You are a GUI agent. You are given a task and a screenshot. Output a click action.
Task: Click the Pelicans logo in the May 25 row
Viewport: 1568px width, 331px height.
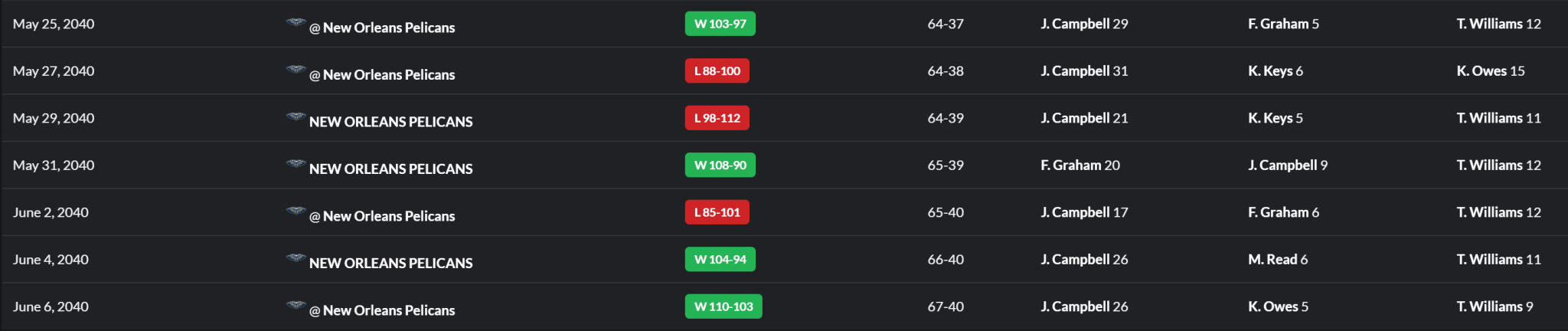point(296,23)
